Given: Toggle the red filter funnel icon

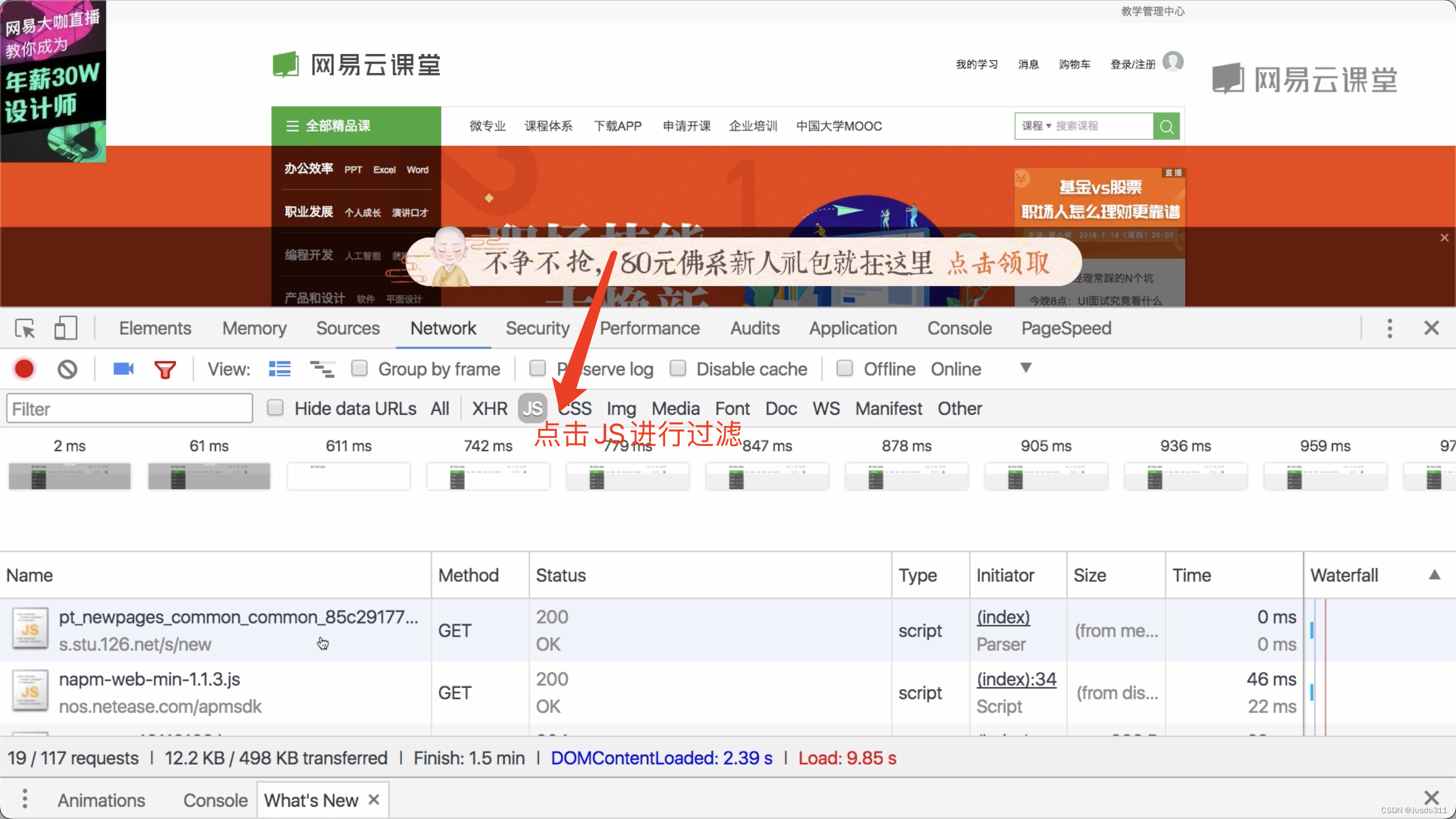Looking at the screenshot, I should (x=165, y=369).
